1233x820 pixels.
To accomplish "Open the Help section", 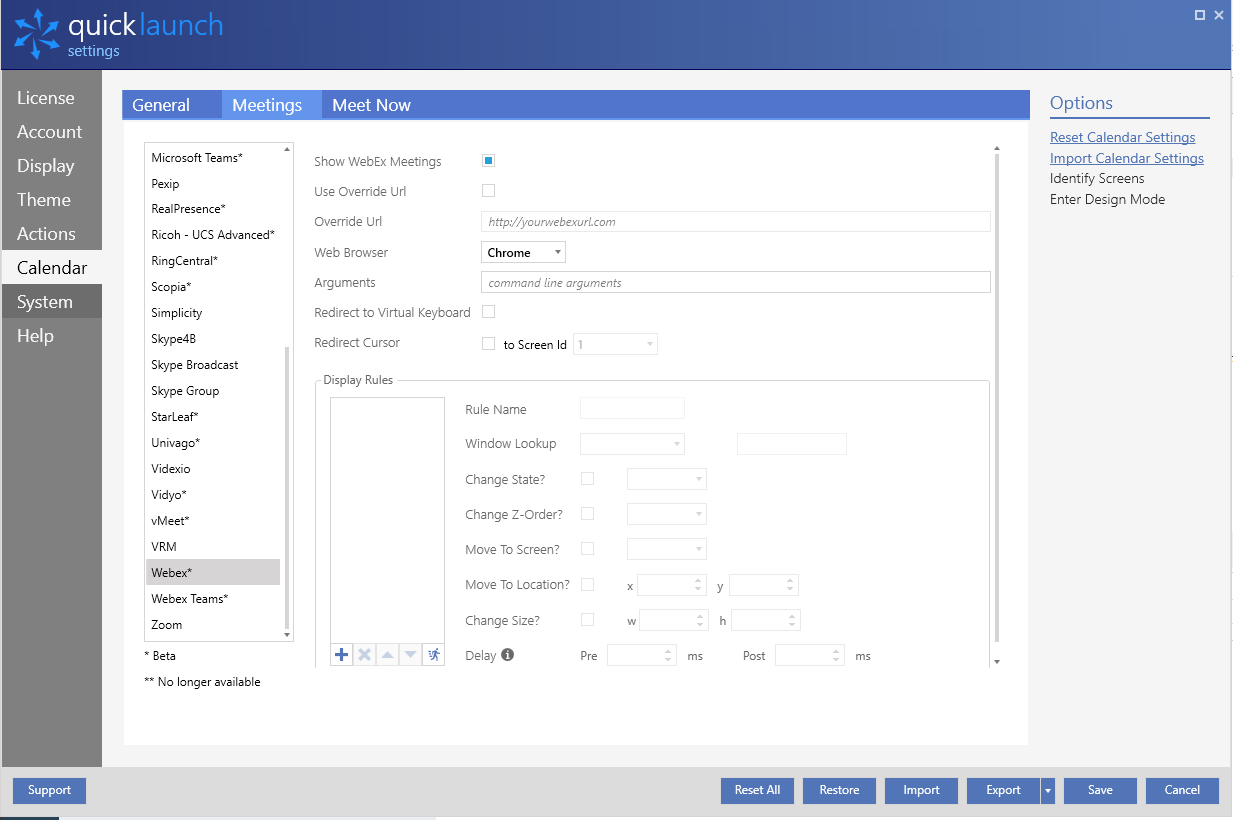I will [52, 336].
